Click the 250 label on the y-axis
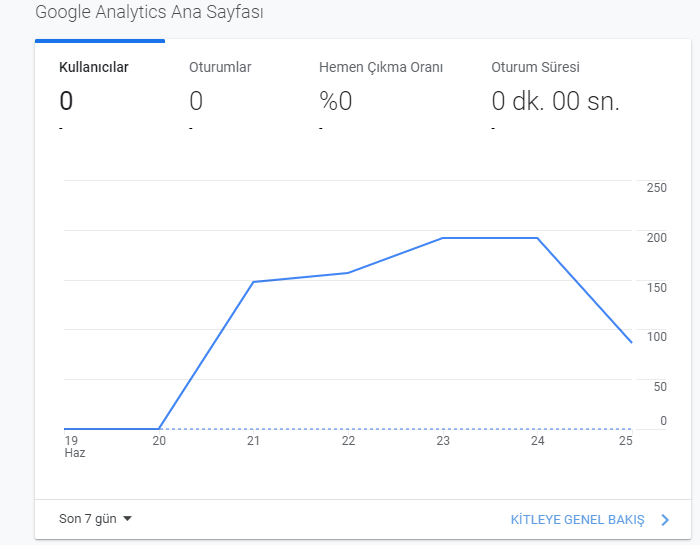Viewport: 700px width, 545px height. click(x=656, y=187)
